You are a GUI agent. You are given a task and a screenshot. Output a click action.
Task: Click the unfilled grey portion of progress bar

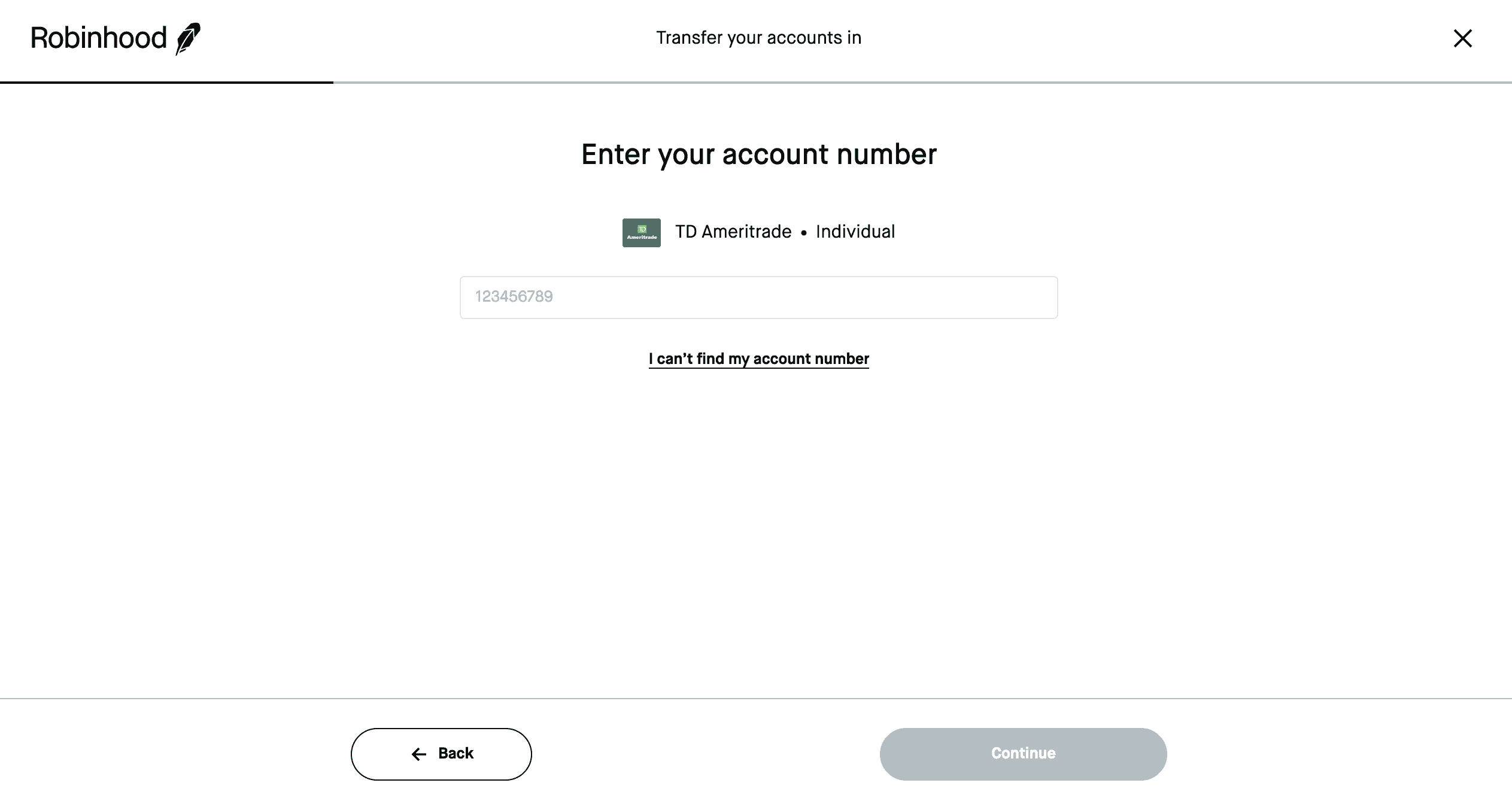[x=922, y=82]
